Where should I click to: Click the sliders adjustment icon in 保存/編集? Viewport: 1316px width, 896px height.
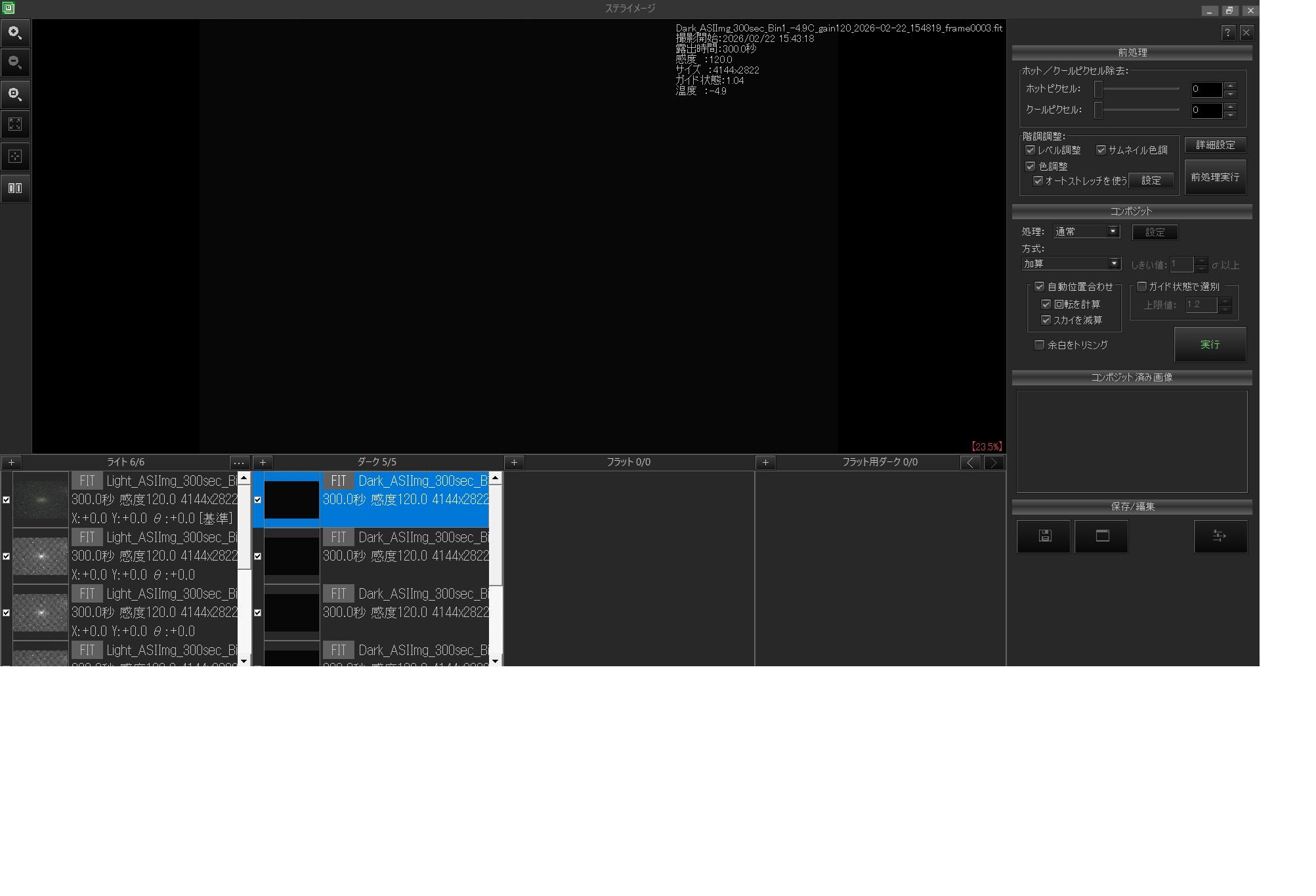(1220, 536)
